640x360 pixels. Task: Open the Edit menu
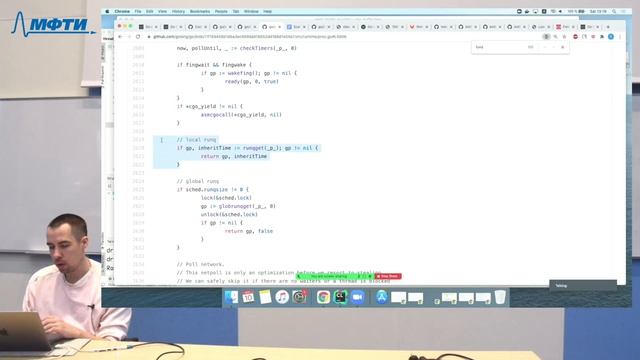(x=150, y=11)
